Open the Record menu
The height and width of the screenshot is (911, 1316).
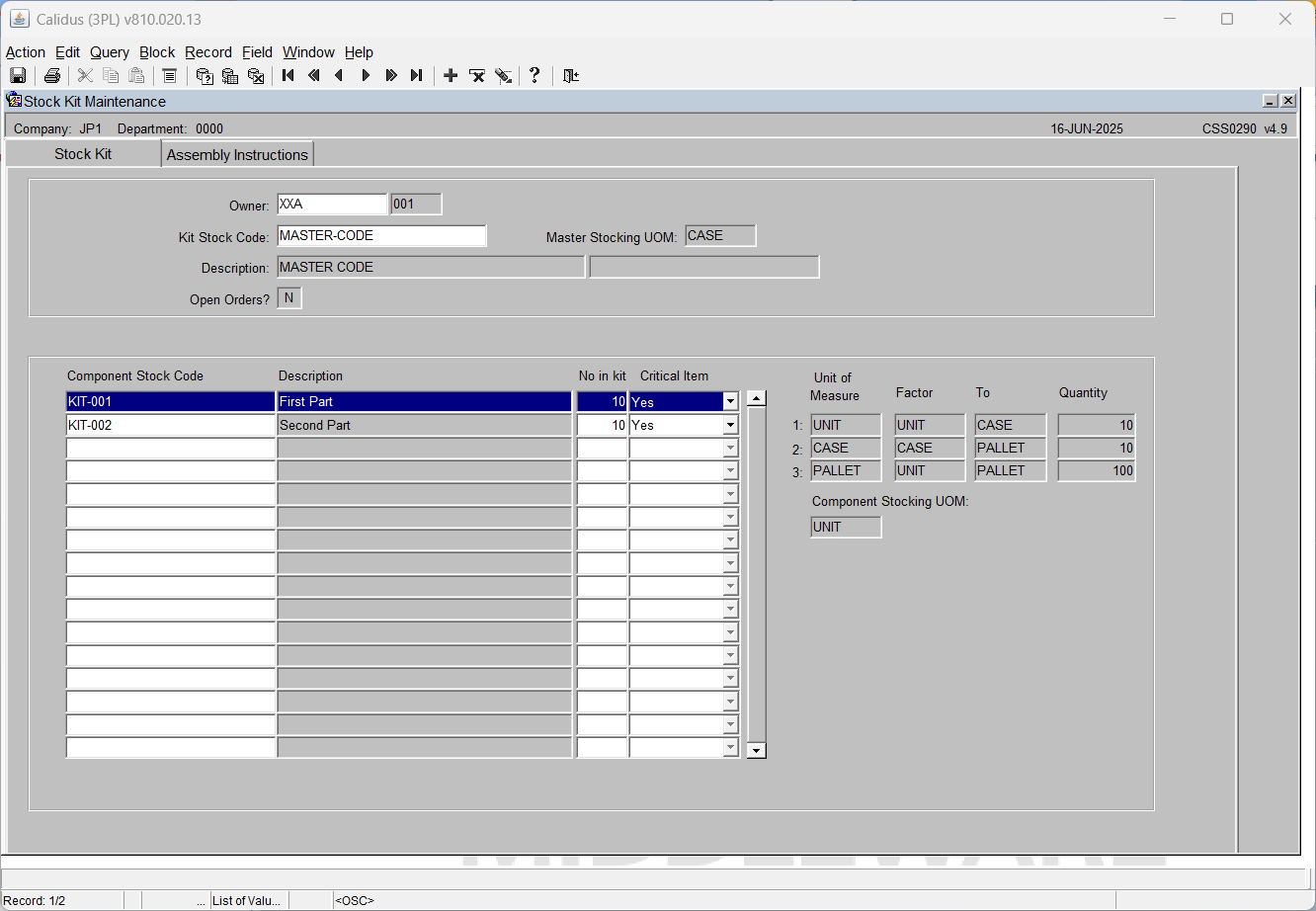click(x=208, y=52)
